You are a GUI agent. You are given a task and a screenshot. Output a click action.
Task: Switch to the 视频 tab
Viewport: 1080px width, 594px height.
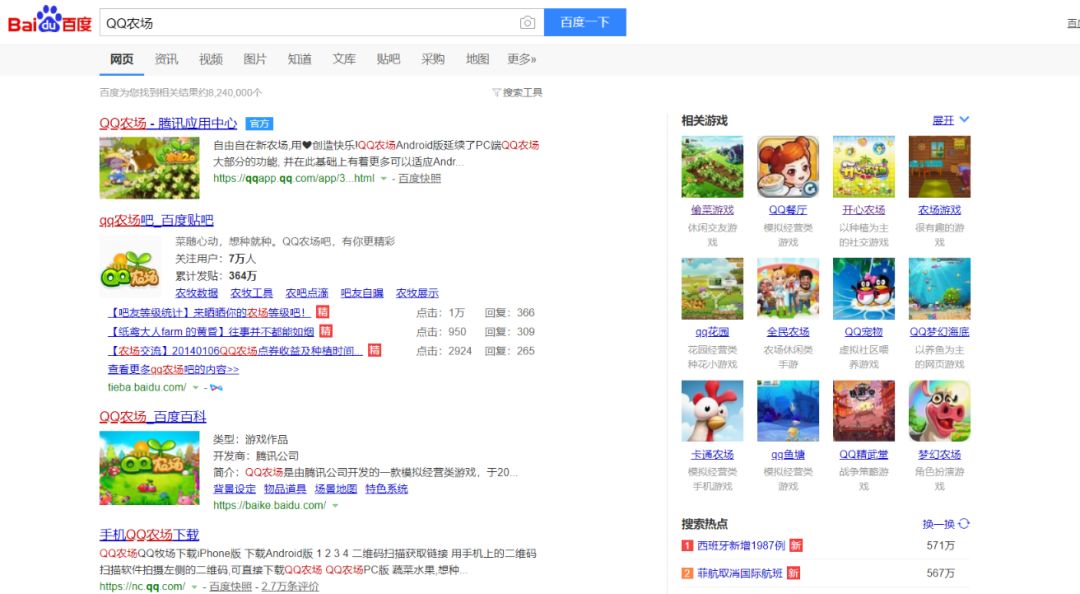(x=210, y=58)
